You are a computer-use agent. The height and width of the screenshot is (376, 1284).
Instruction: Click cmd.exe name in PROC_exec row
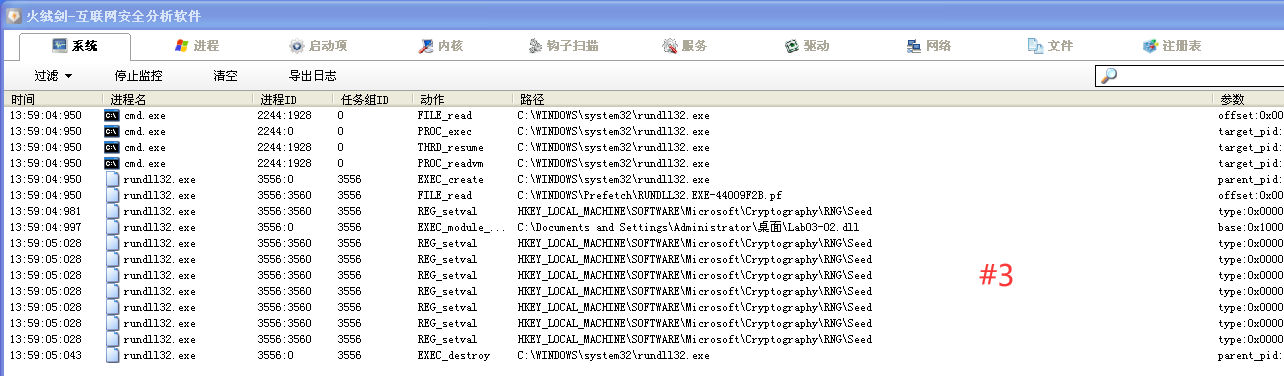point(145,131)
